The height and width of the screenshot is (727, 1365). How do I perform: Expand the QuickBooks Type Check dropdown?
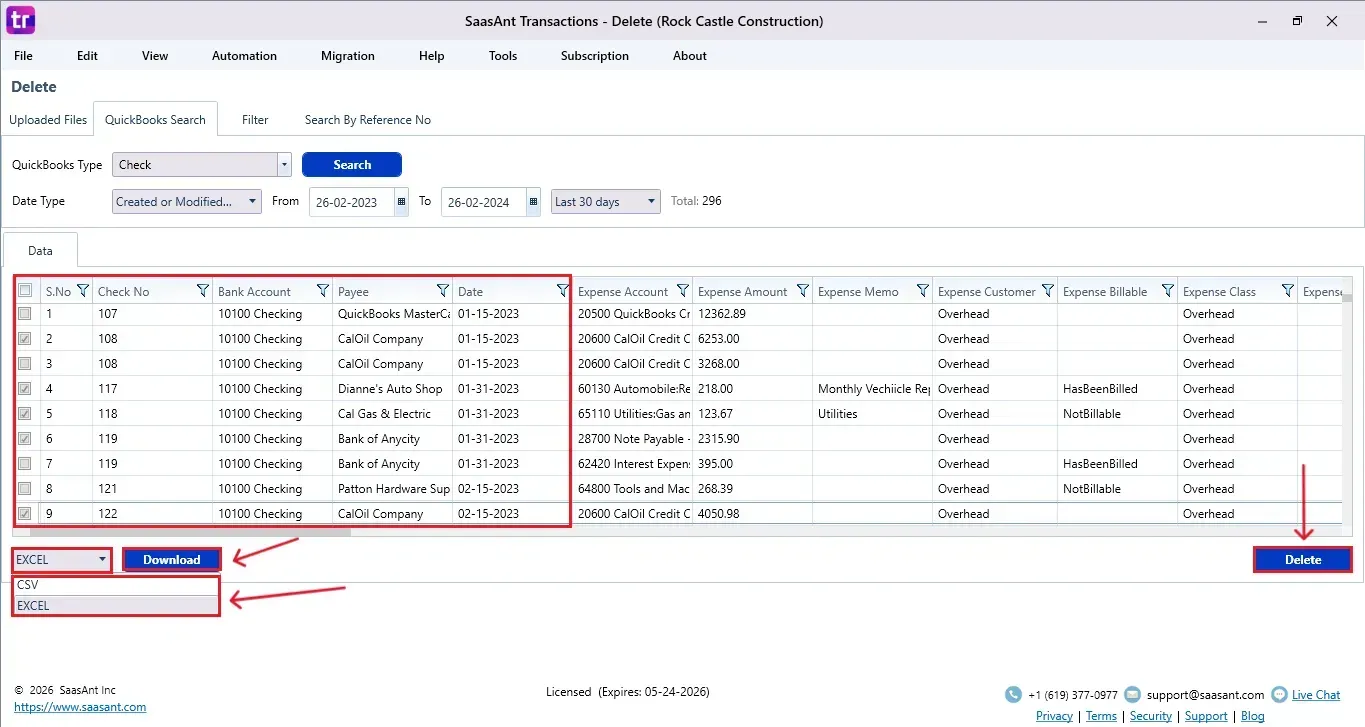point(284,165)
